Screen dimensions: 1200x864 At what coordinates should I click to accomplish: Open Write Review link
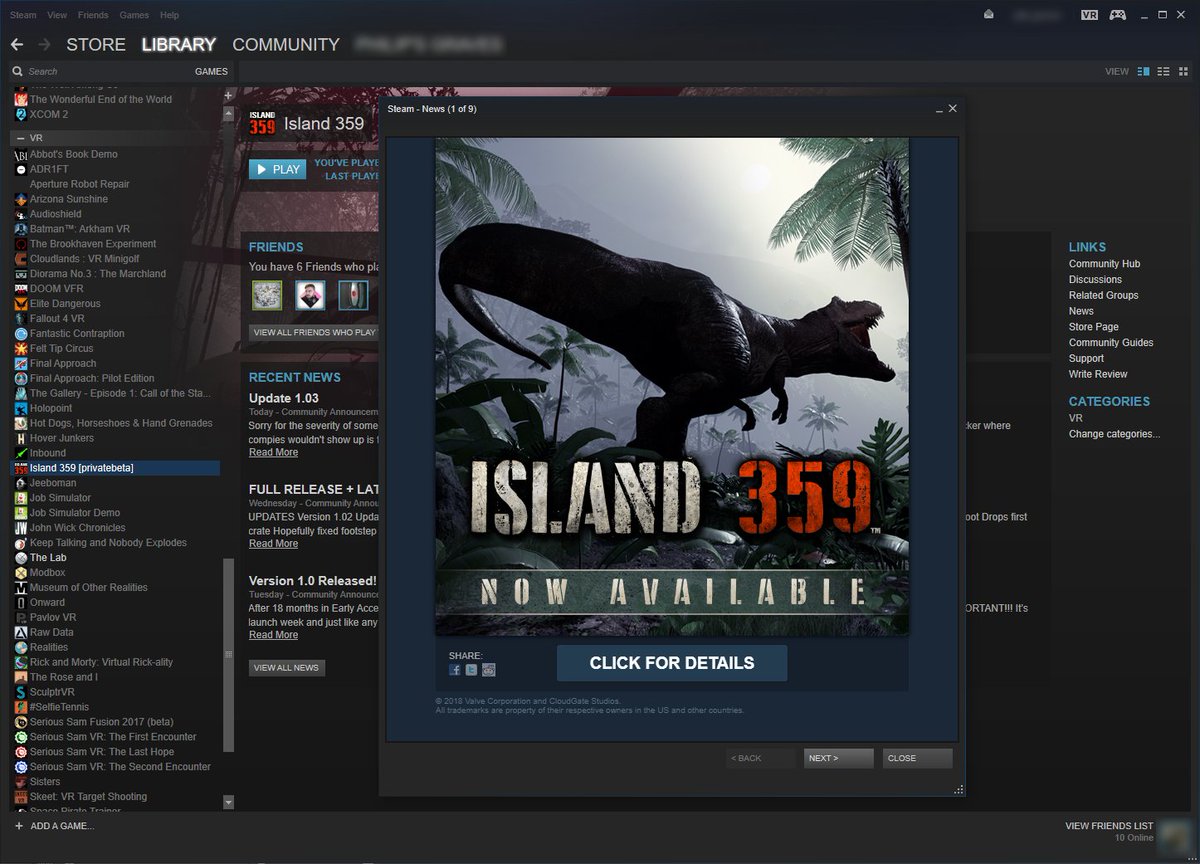pyautogui.click(x=1098, y=374)
